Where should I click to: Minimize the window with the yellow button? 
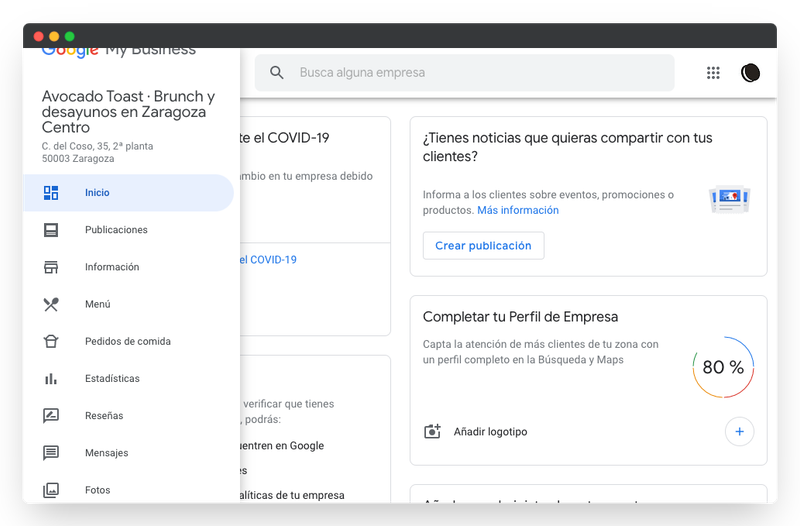pyautogui.click(x=54, y=36)
